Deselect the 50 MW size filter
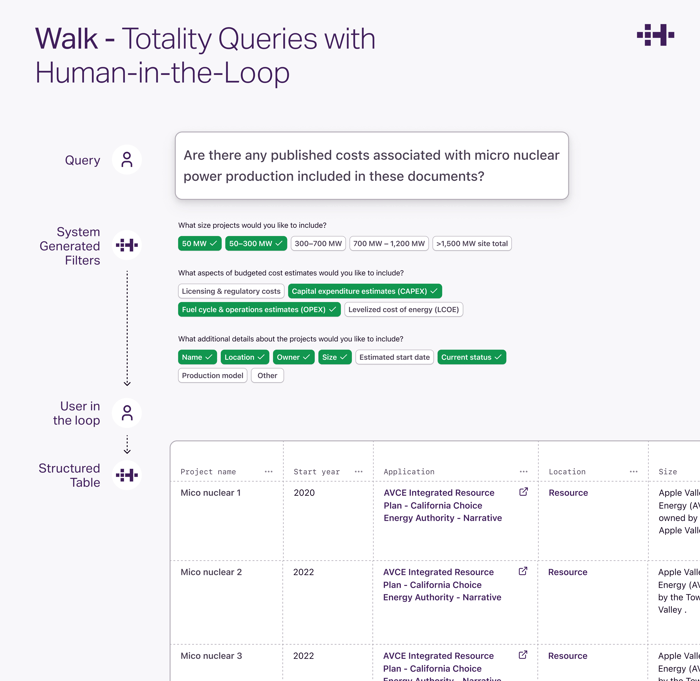700x681 pixels. point(199,243)
